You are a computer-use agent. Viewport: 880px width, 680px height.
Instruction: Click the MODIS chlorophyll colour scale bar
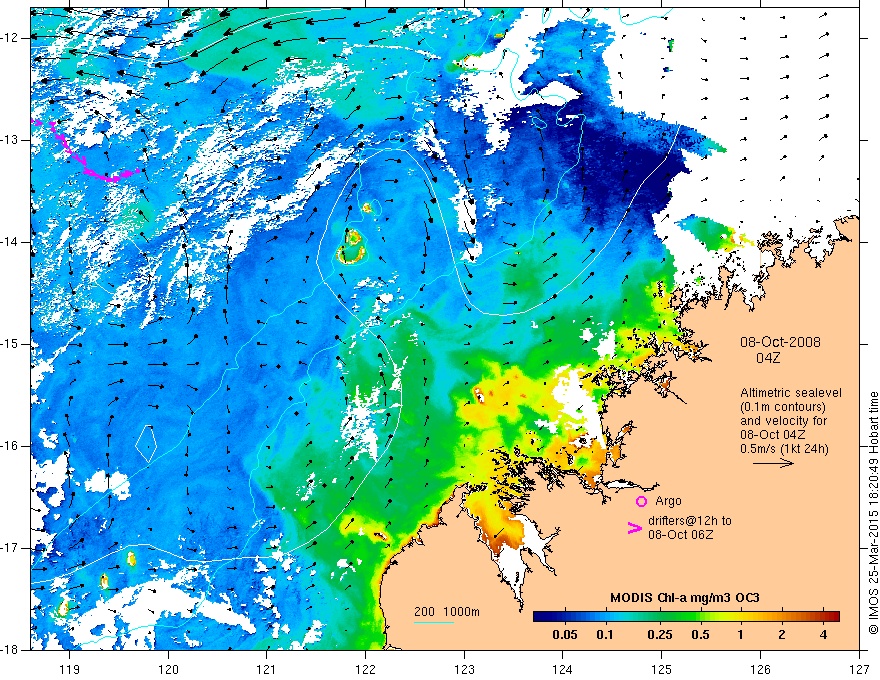(686, 616)
